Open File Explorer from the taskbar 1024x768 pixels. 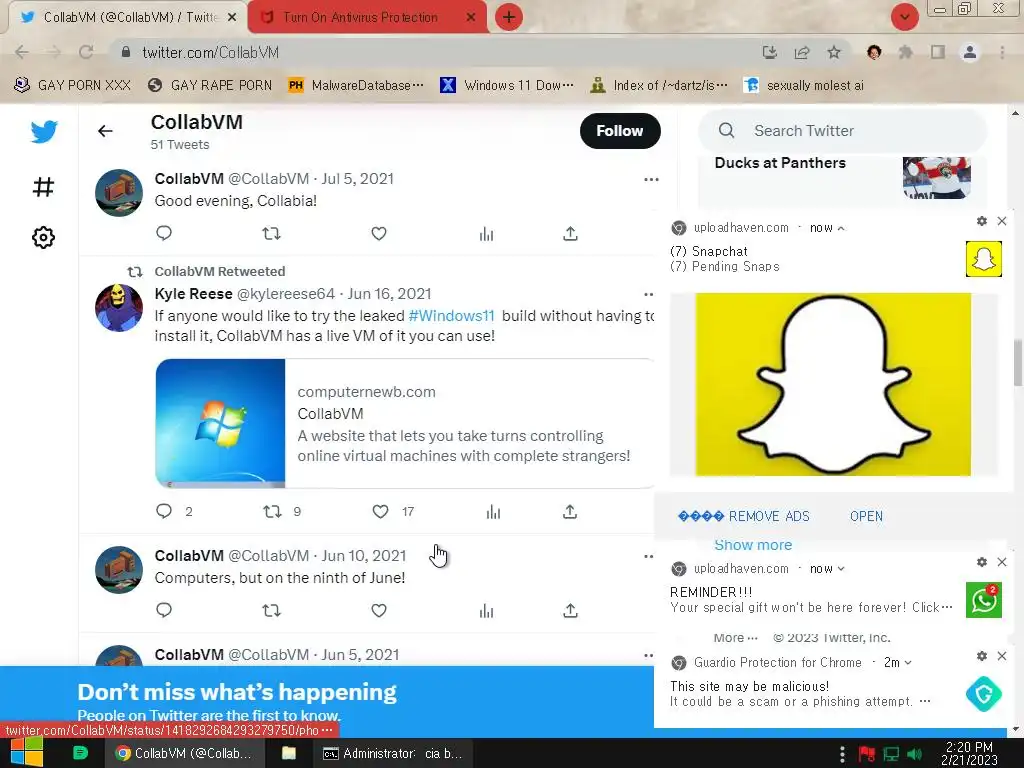tap(289, 754)
